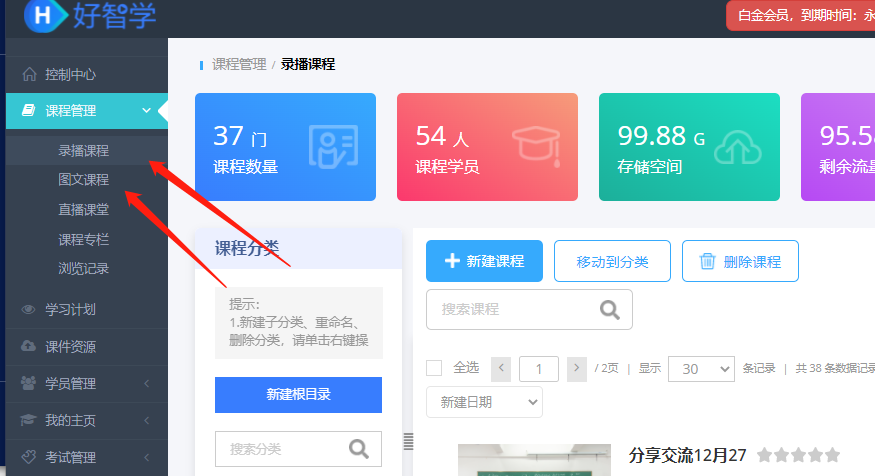Go to next page arrow
This screenshot has width=875, height=476.
click(576, 369)
